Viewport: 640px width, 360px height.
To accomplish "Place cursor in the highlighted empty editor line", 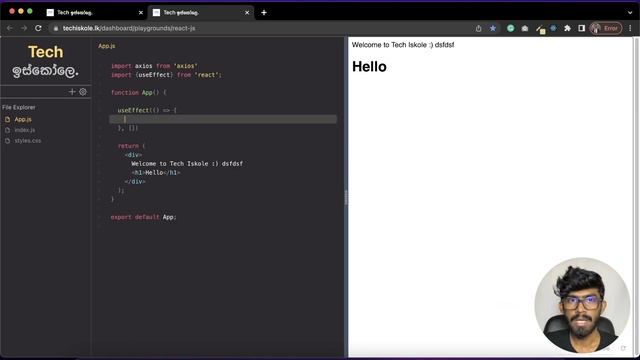I will point(223,119).
